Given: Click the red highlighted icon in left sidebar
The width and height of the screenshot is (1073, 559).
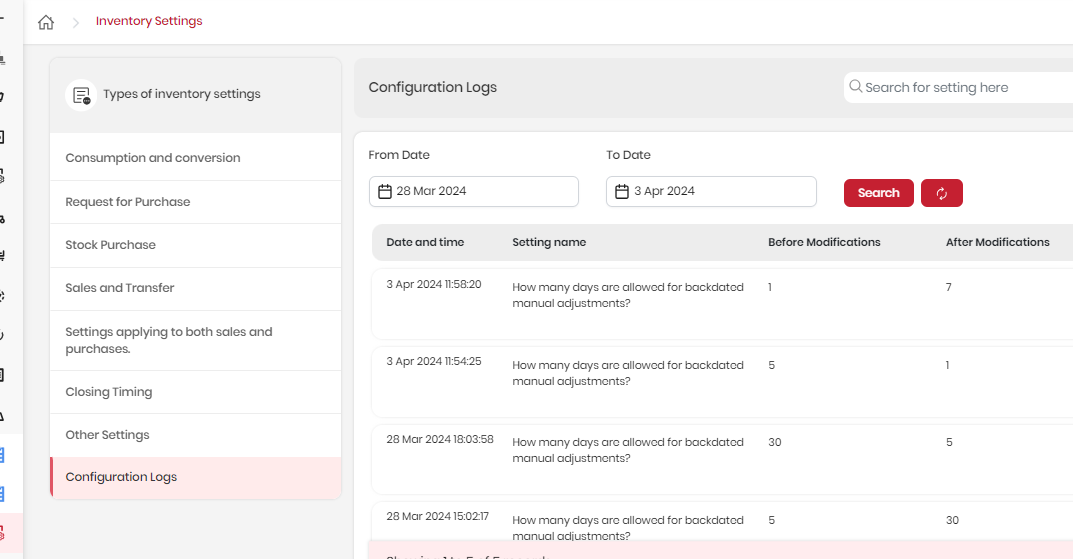Looking at the screenshot, I should pyautogui.click(x=2, y=533).
